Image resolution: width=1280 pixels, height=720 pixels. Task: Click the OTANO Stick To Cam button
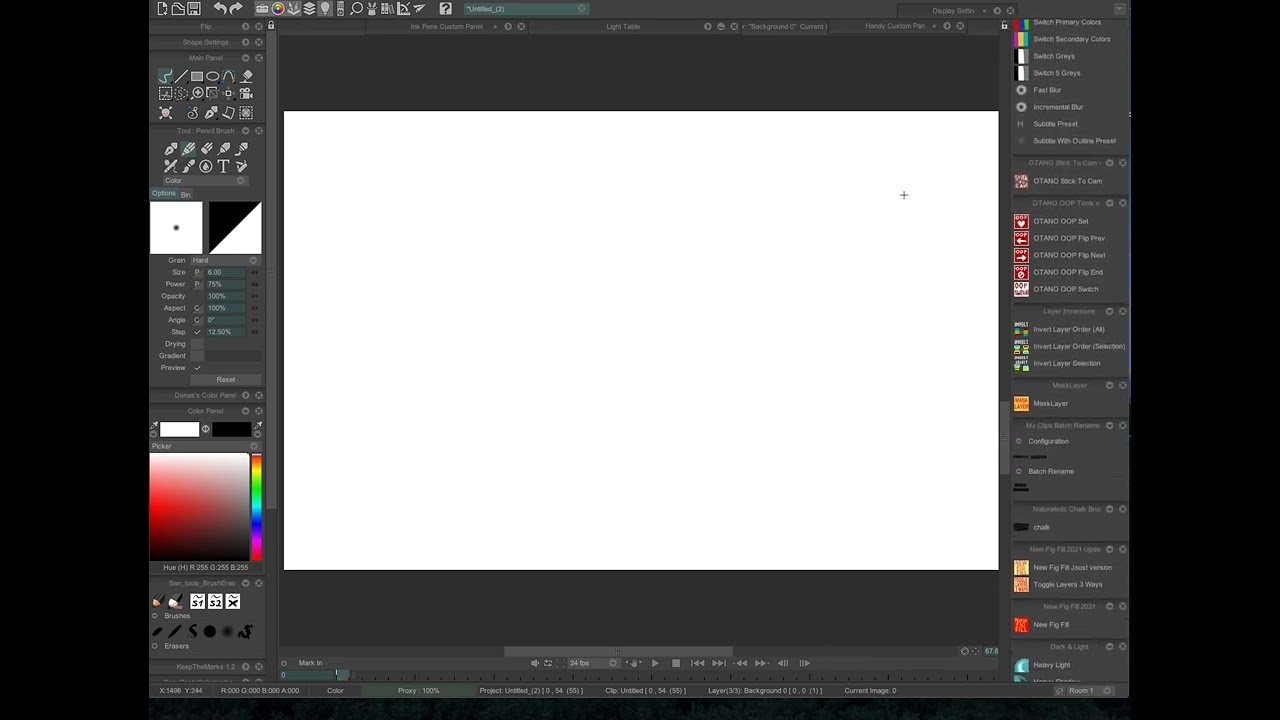click(1066, 181)
